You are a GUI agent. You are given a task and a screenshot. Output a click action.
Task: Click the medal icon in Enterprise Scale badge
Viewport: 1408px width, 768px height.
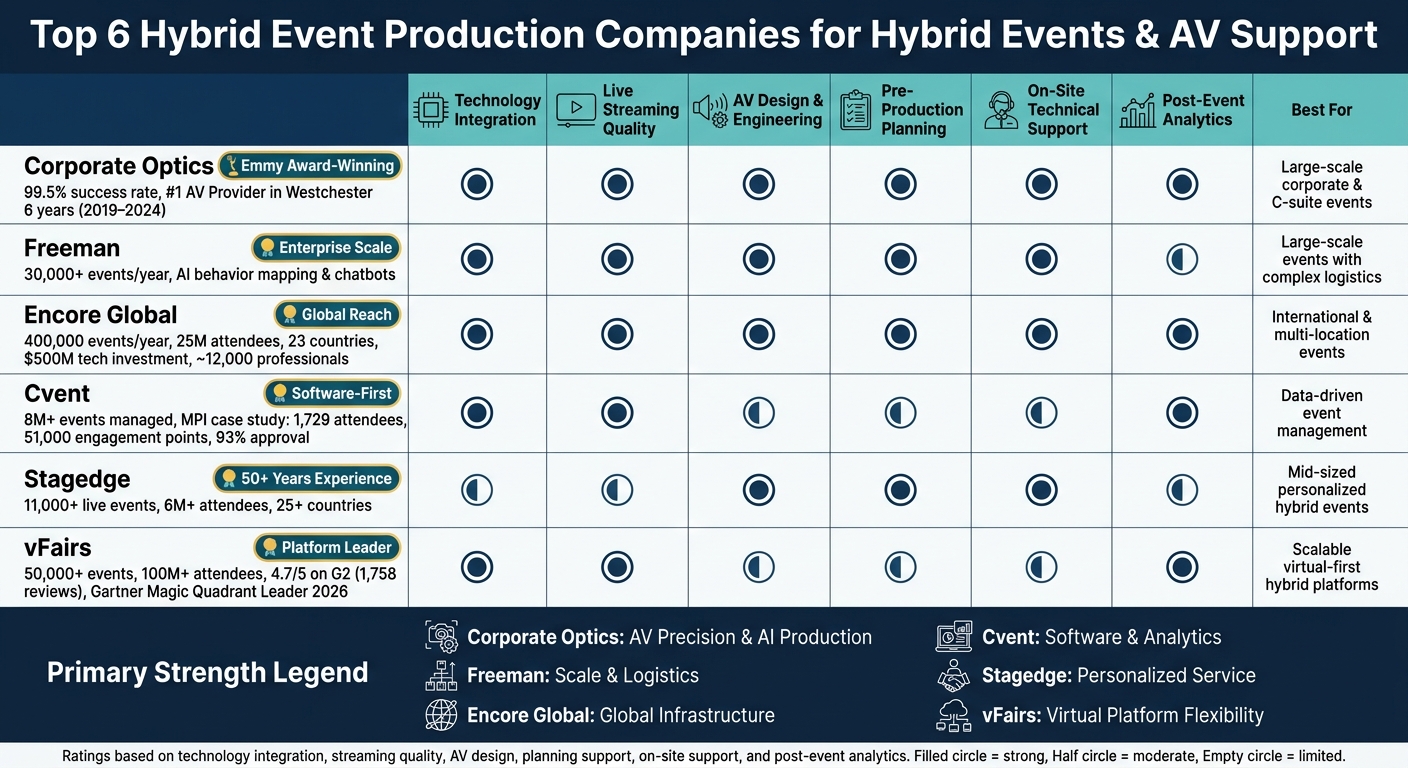pyautogui.click(x=265, y=248)
